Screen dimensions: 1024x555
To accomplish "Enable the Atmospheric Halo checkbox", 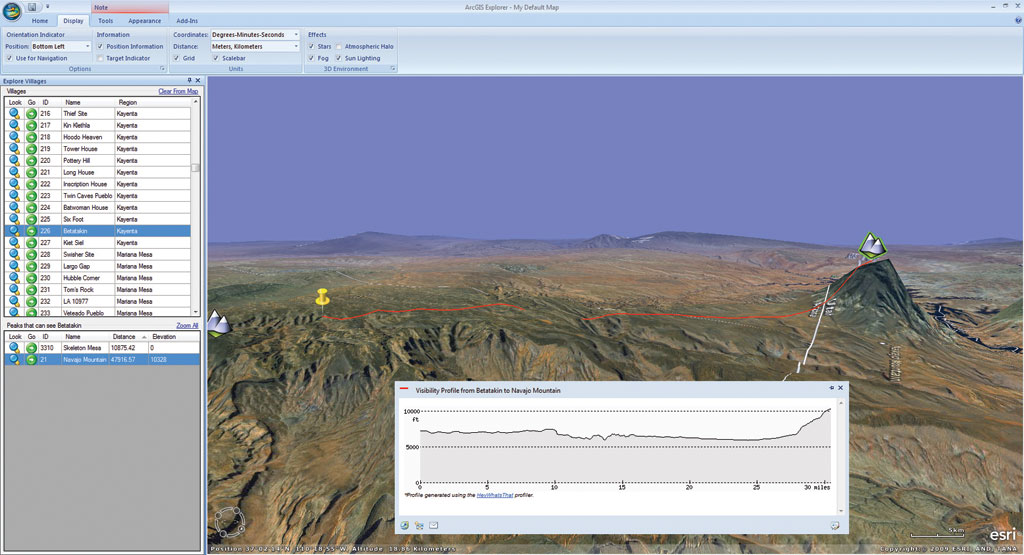I will click(339, 46).
